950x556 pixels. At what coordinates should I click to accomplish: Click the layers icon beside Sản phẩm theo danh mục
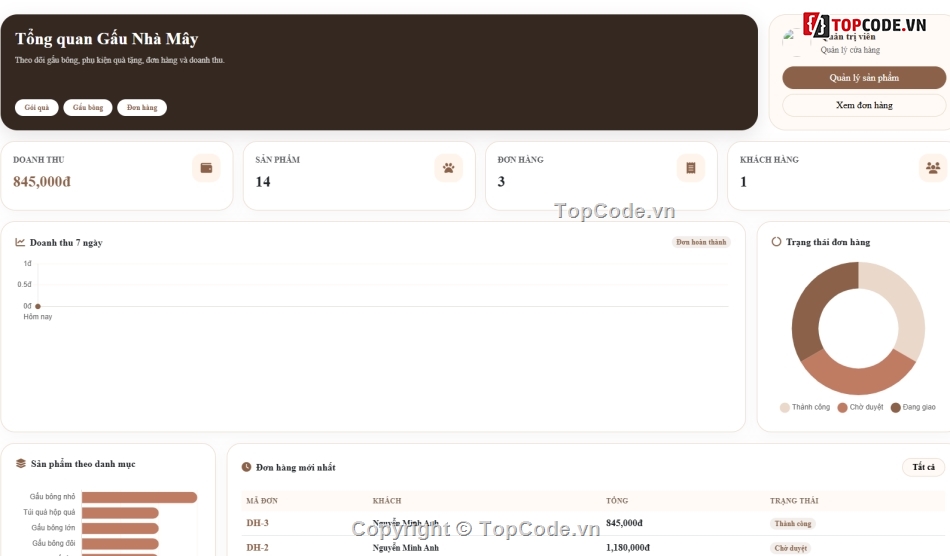click(x=21, y=463)
